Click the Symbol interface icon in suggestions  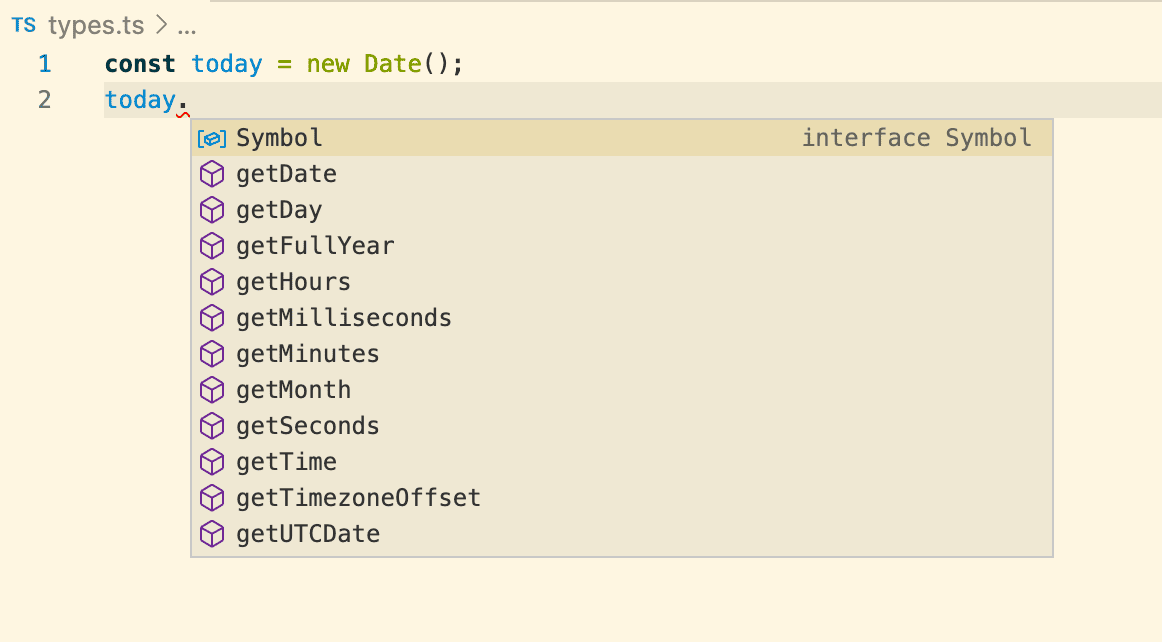[212, 139]
